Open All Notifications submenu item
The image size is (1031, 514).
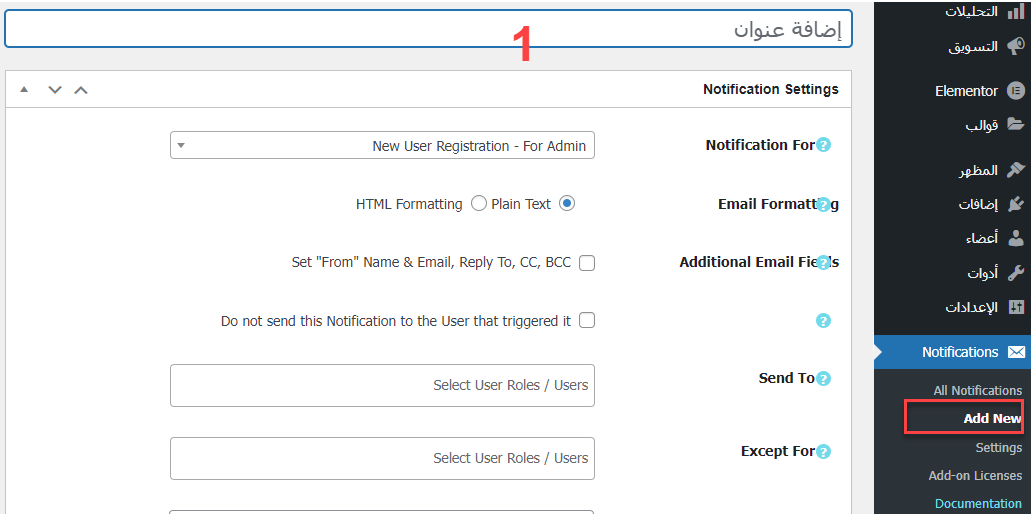pos(977,390)
